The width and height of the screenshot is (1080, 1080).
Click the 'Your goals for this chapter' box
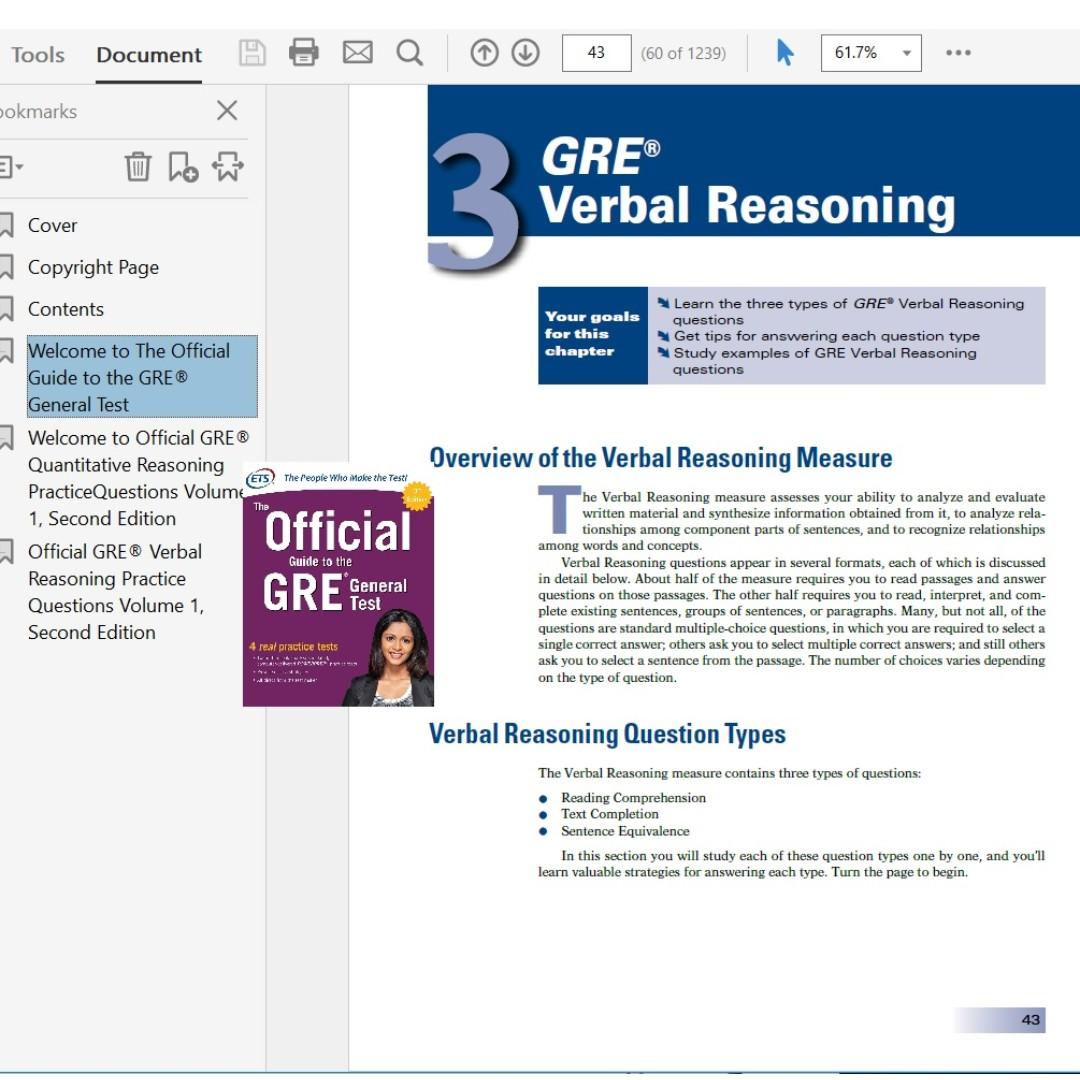click(592, 335)
